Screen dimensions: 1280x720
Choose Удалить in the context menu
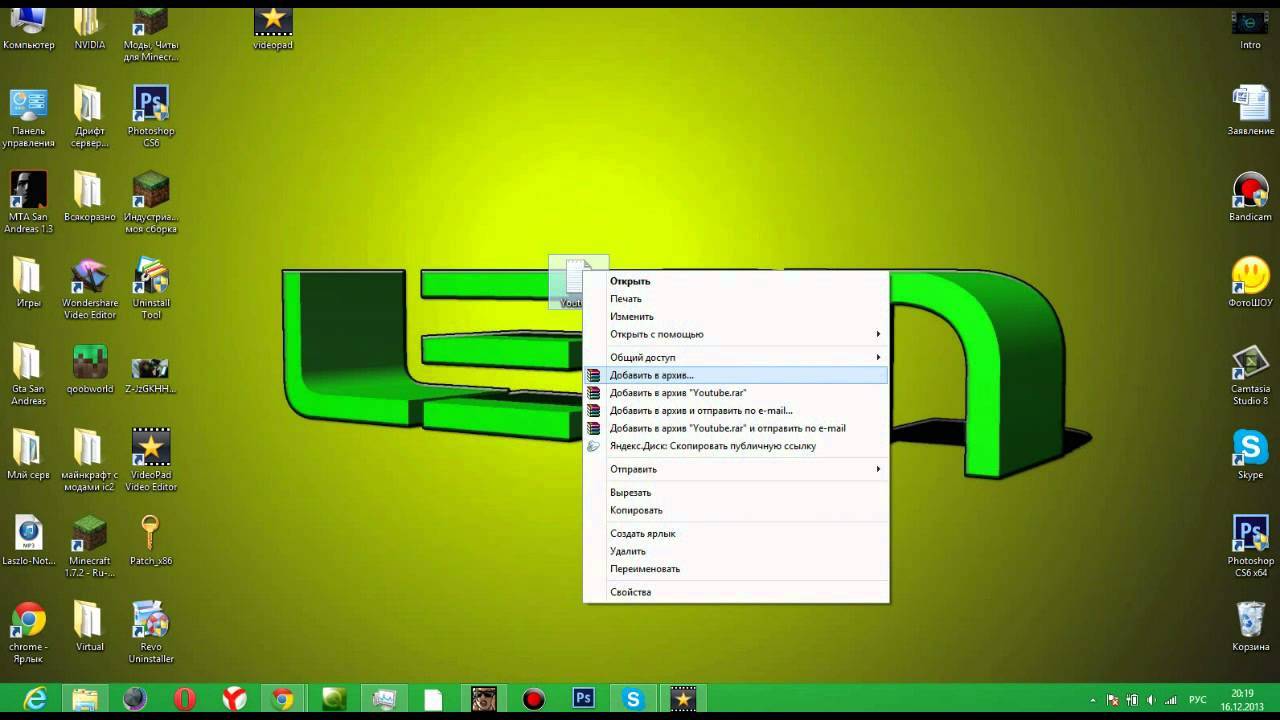[x=736, y=551]
